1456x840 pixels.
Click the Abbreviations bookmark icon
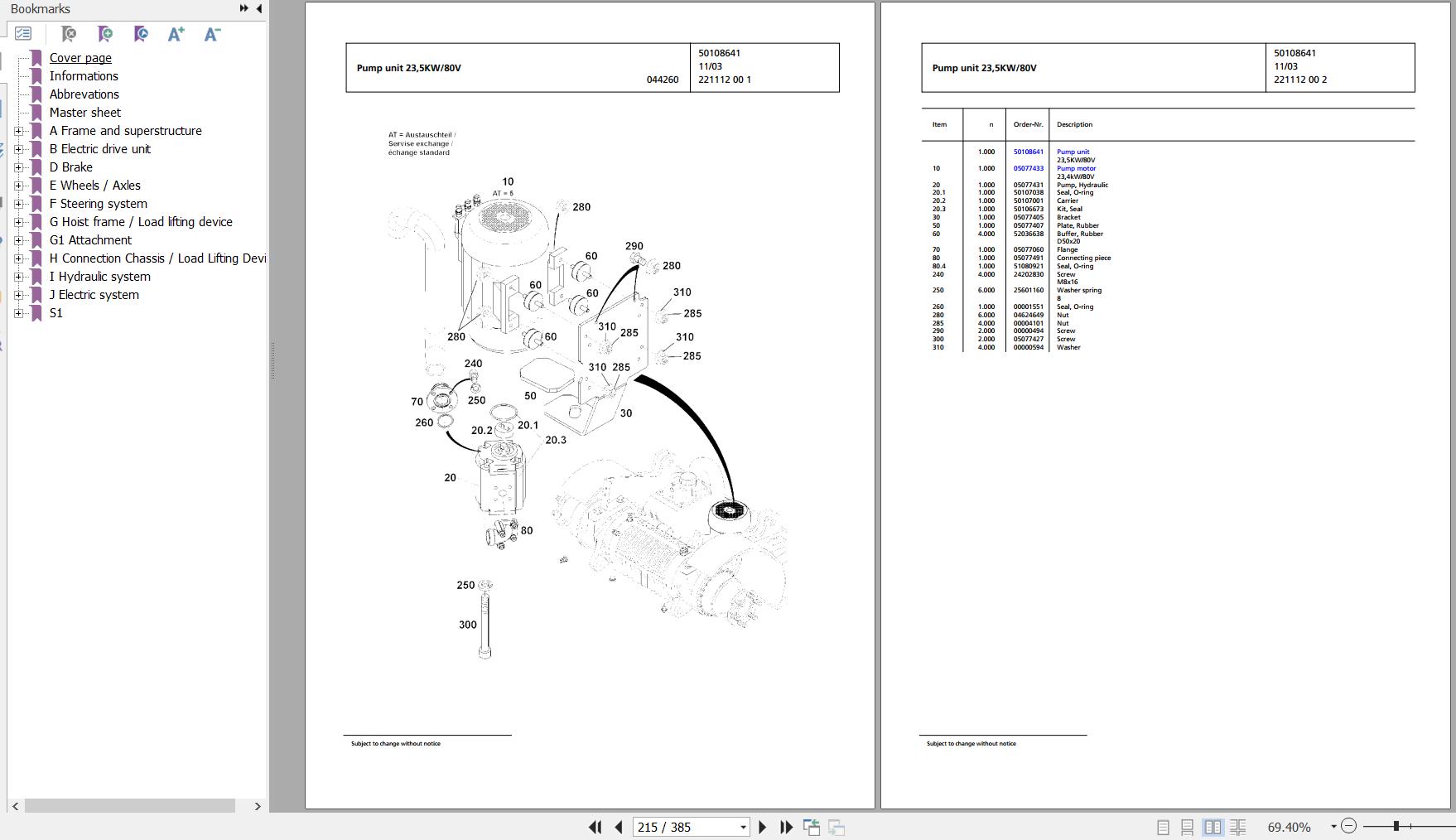36,94
